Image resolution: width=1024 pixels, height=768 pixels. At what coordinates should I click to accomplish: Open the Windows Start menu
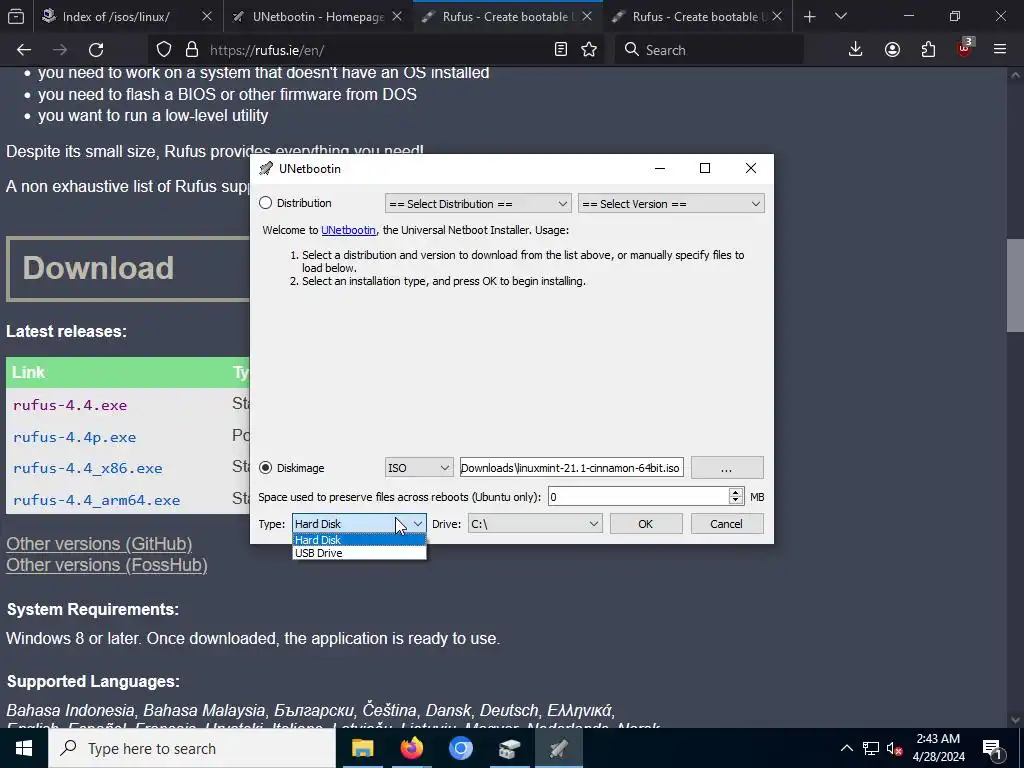[x=24, y=748]
